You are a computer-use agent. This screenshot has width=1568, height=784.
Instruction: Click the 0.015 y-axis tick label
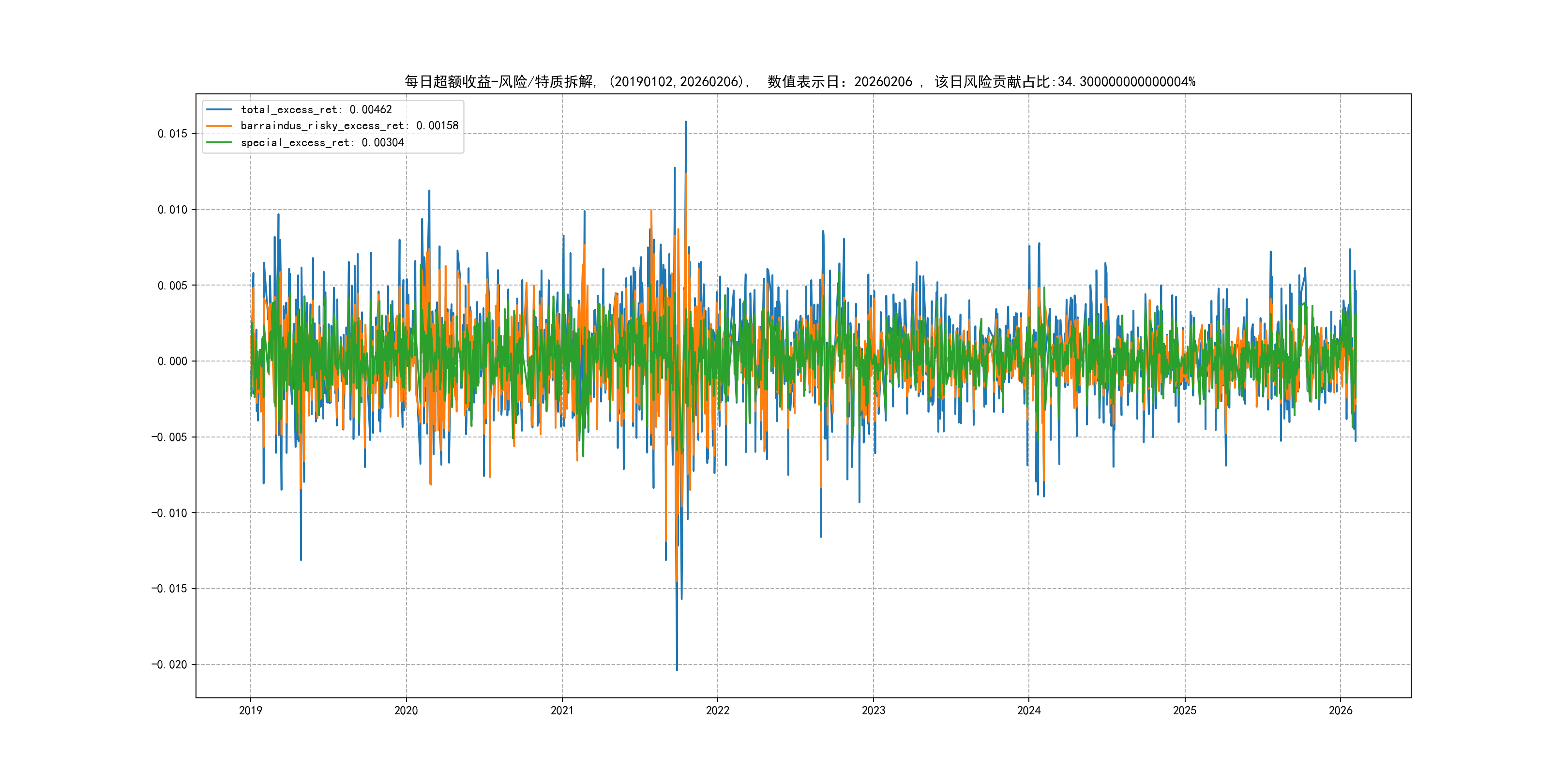172,134
